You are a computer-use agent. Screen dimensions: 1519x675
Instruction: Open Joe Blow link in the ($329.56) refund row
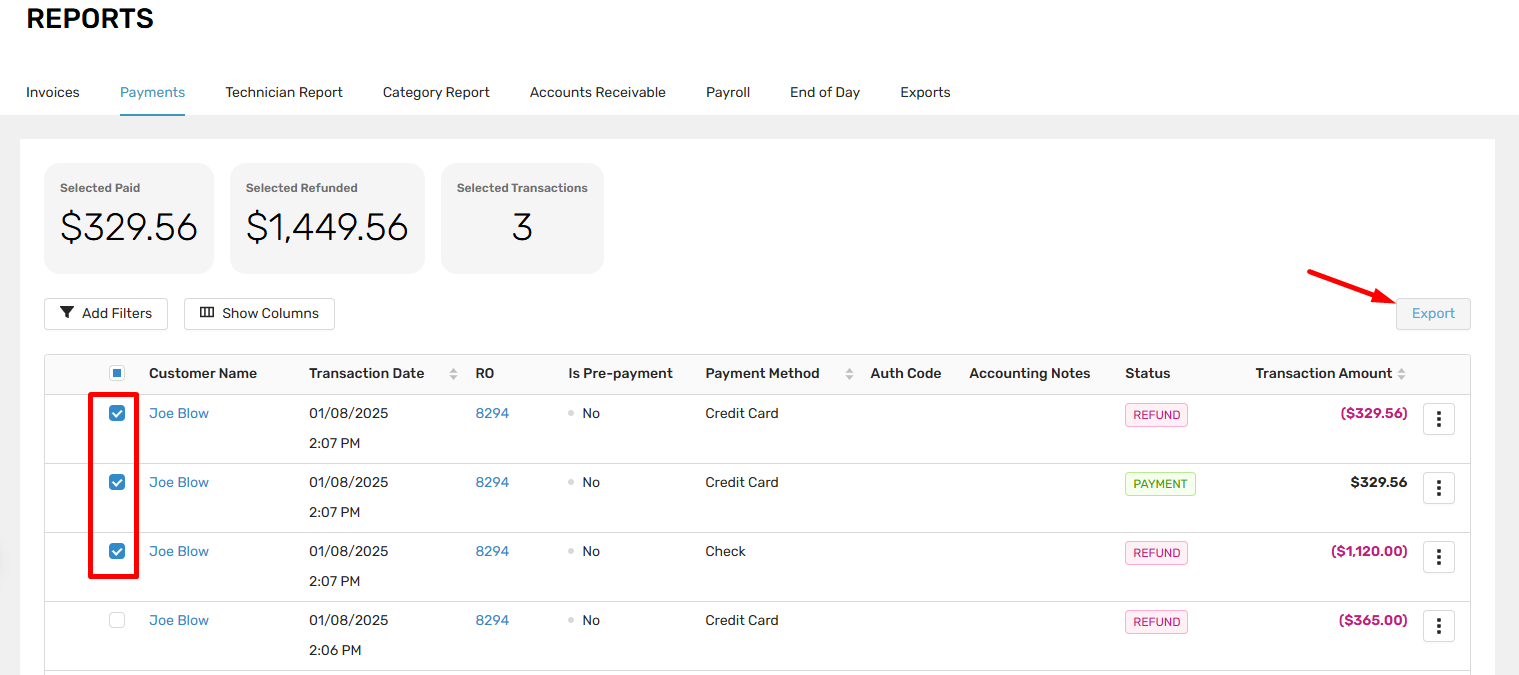pos(179,413)
